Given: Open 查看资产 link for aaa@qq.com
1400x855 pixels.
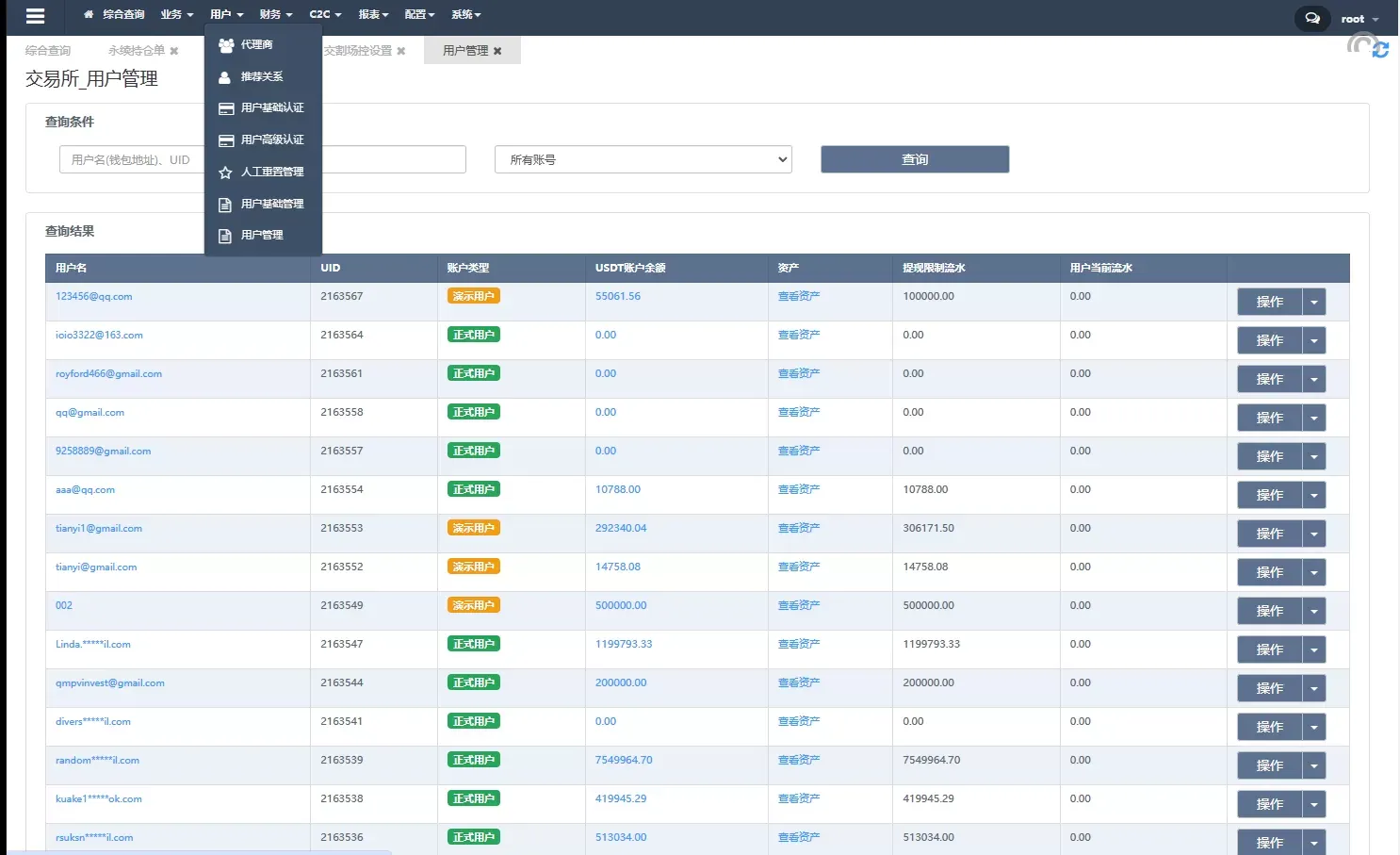Looking at the screenshot, I should pos(798,489).
